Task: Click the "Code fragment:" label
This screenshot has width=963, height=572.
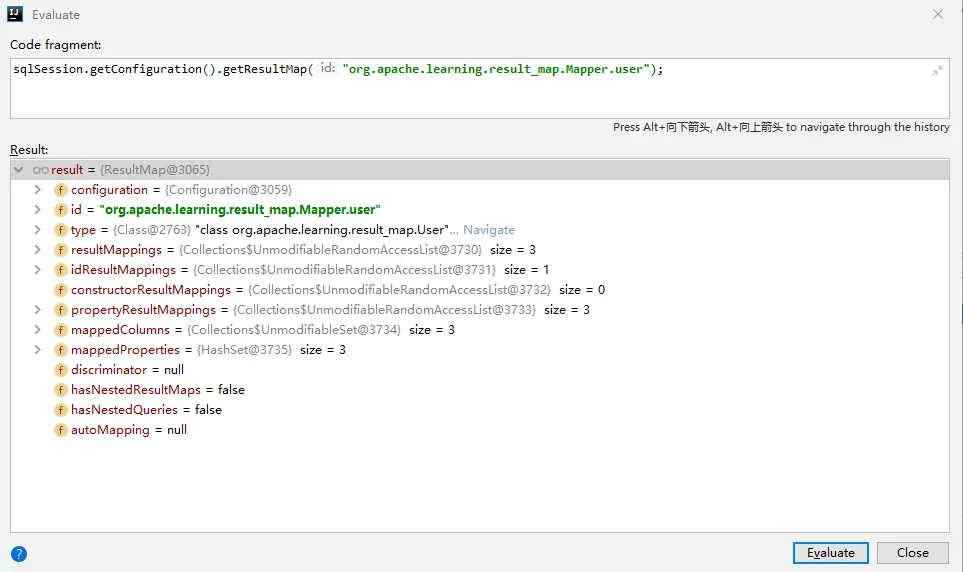Action: pyautogui.click(x=55, y=45)
